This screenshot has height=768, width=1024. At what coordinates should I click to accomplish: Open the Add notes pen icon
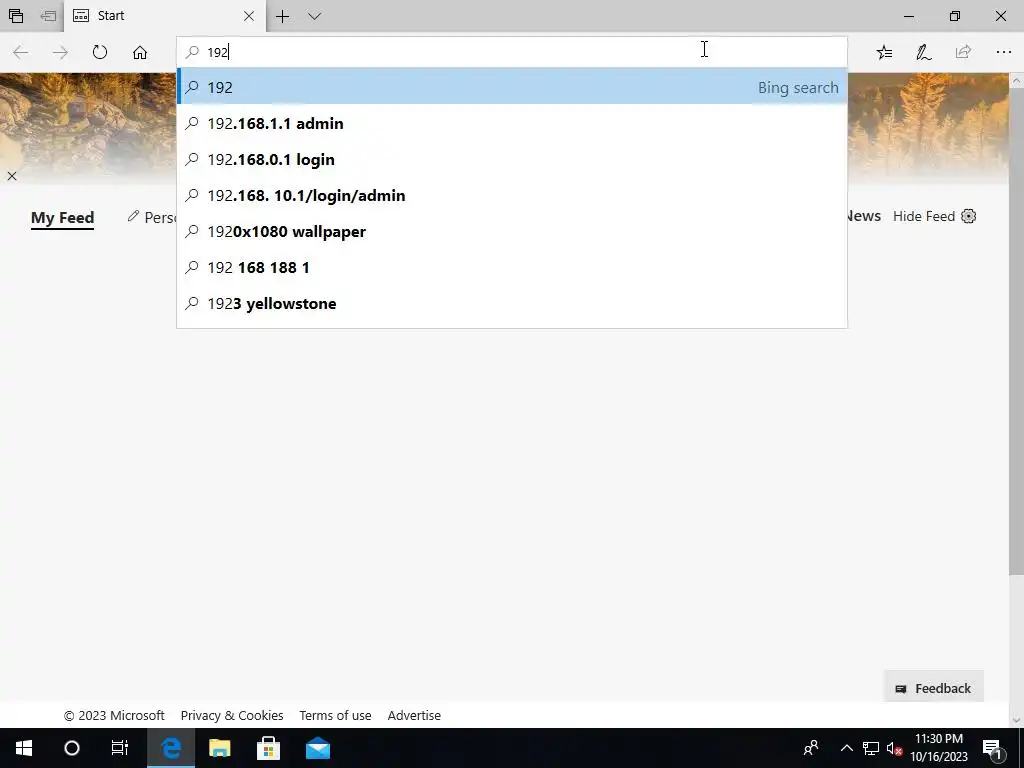tap(923, 52)
